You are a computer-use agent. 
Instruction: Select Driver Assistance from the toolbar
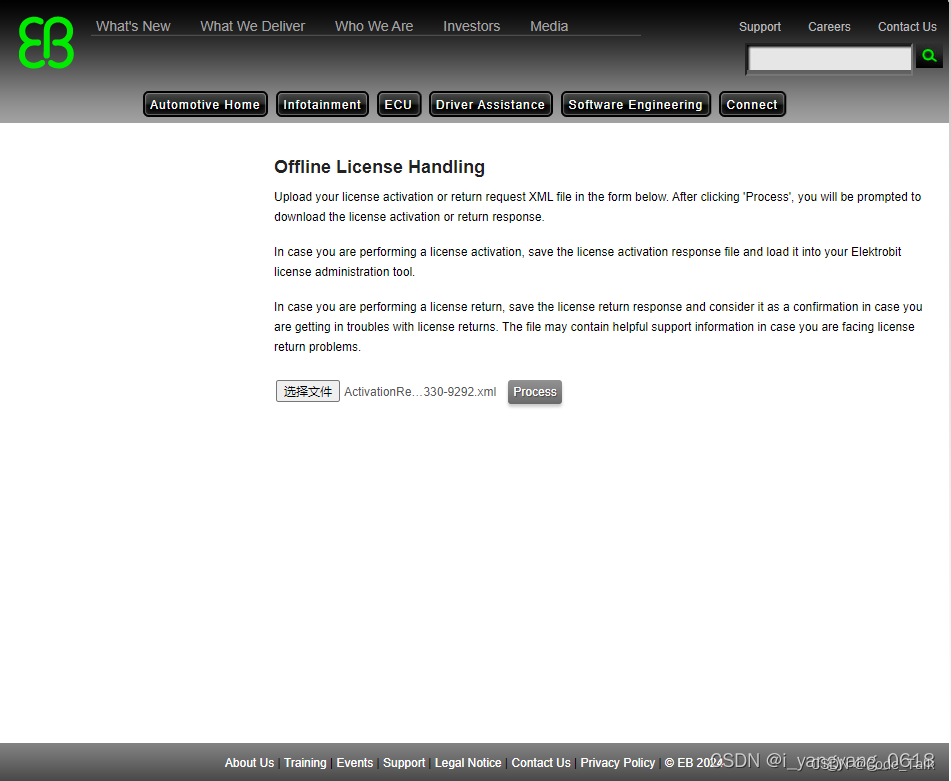click(x=490, y=104)
